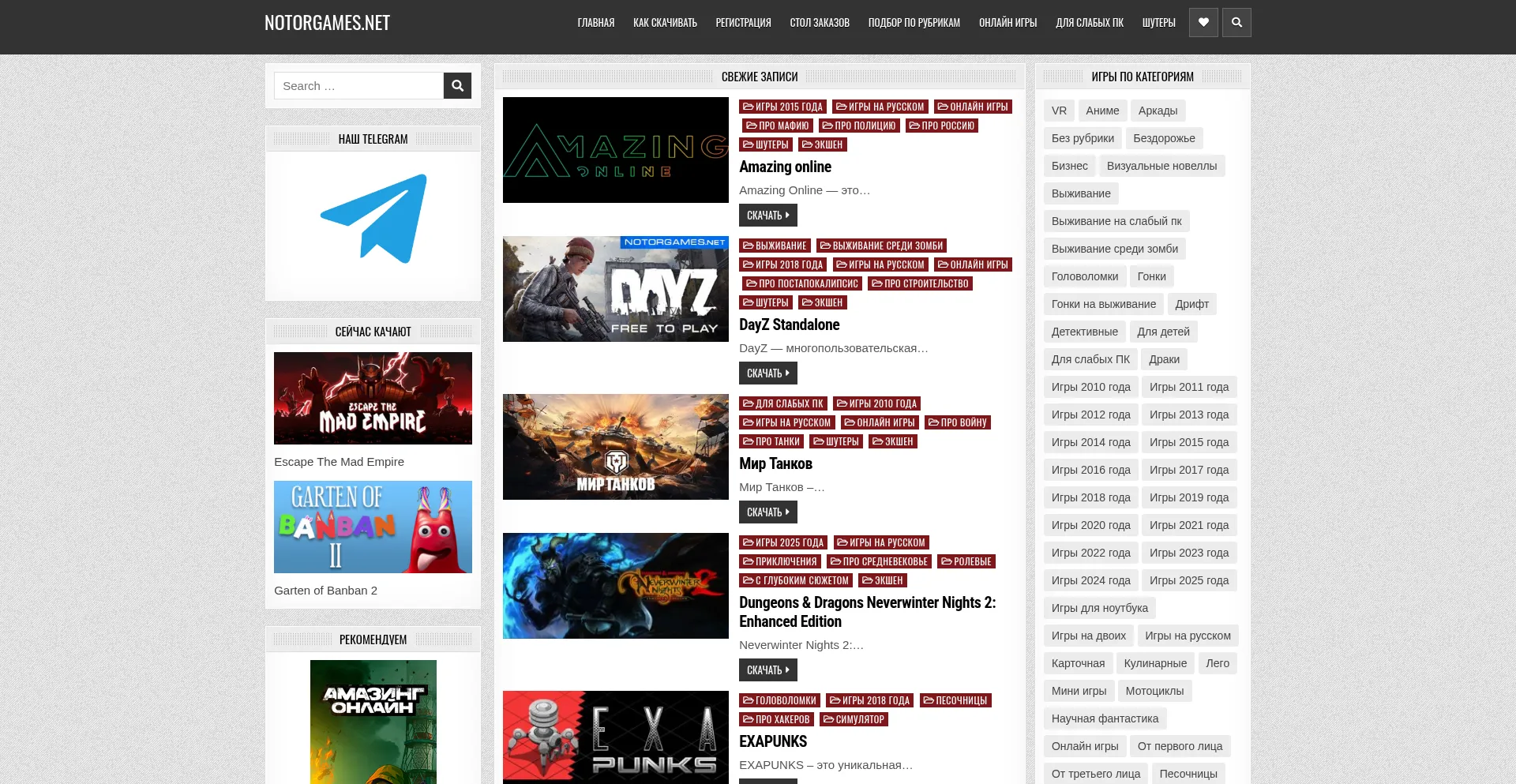Open the Мир Танков thumbnail image

click(x=616, y=447)
